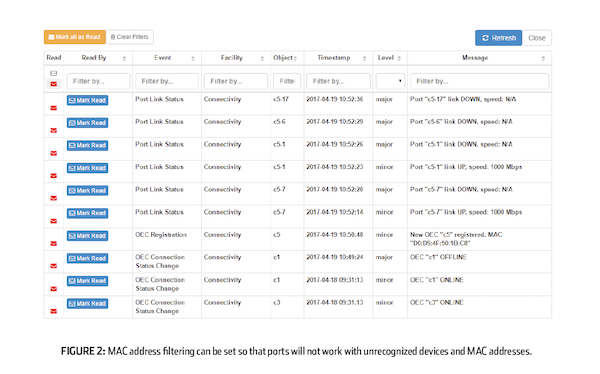Click the message OEC "c1" OFFLINE
This screenshot has width=600, height=374.
(x=439, y=257)
